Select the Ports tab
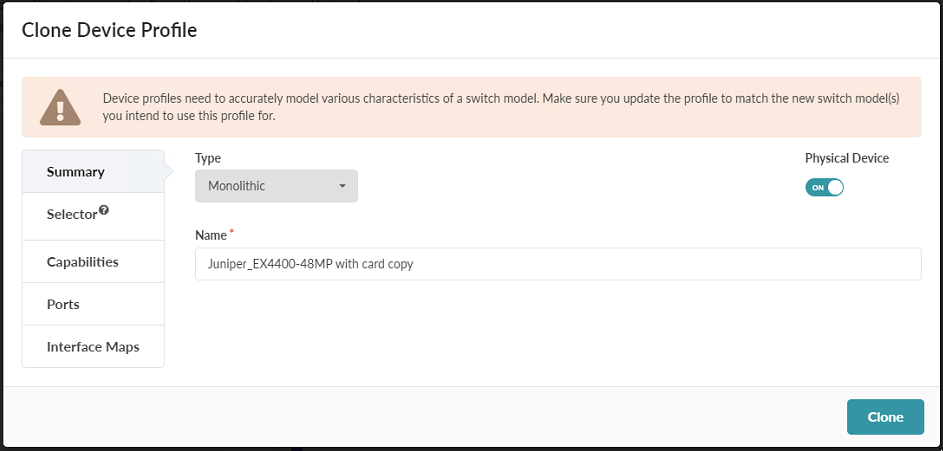 [63, 304]
